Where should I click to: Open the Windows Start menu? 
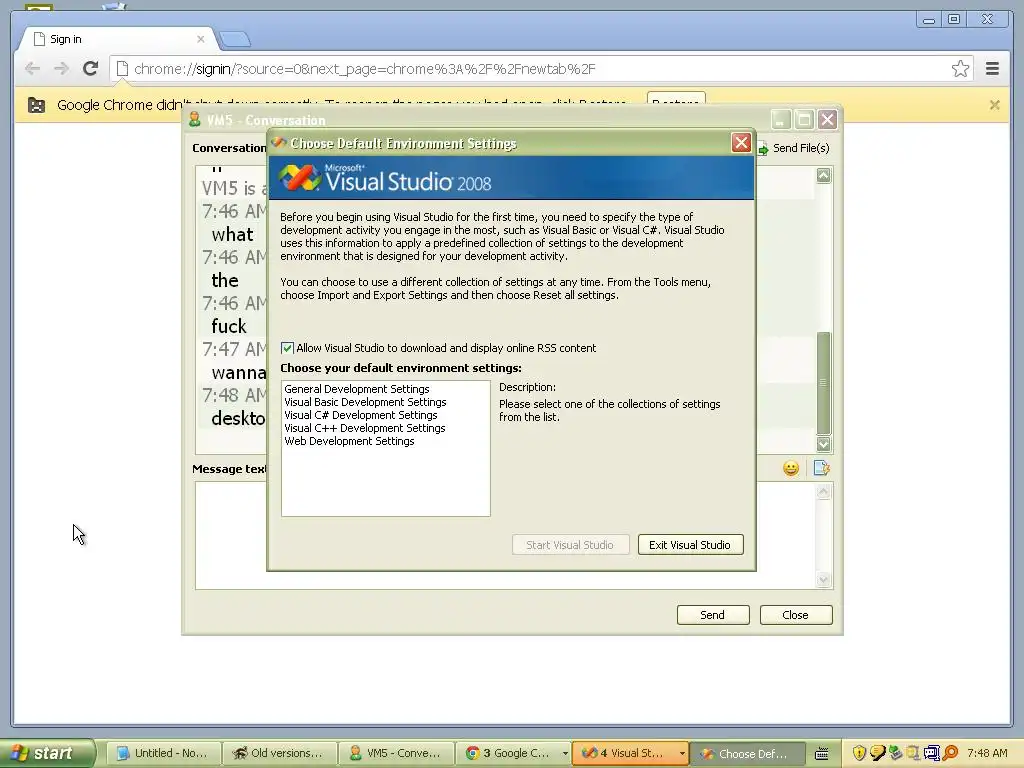tap(46, 753)
